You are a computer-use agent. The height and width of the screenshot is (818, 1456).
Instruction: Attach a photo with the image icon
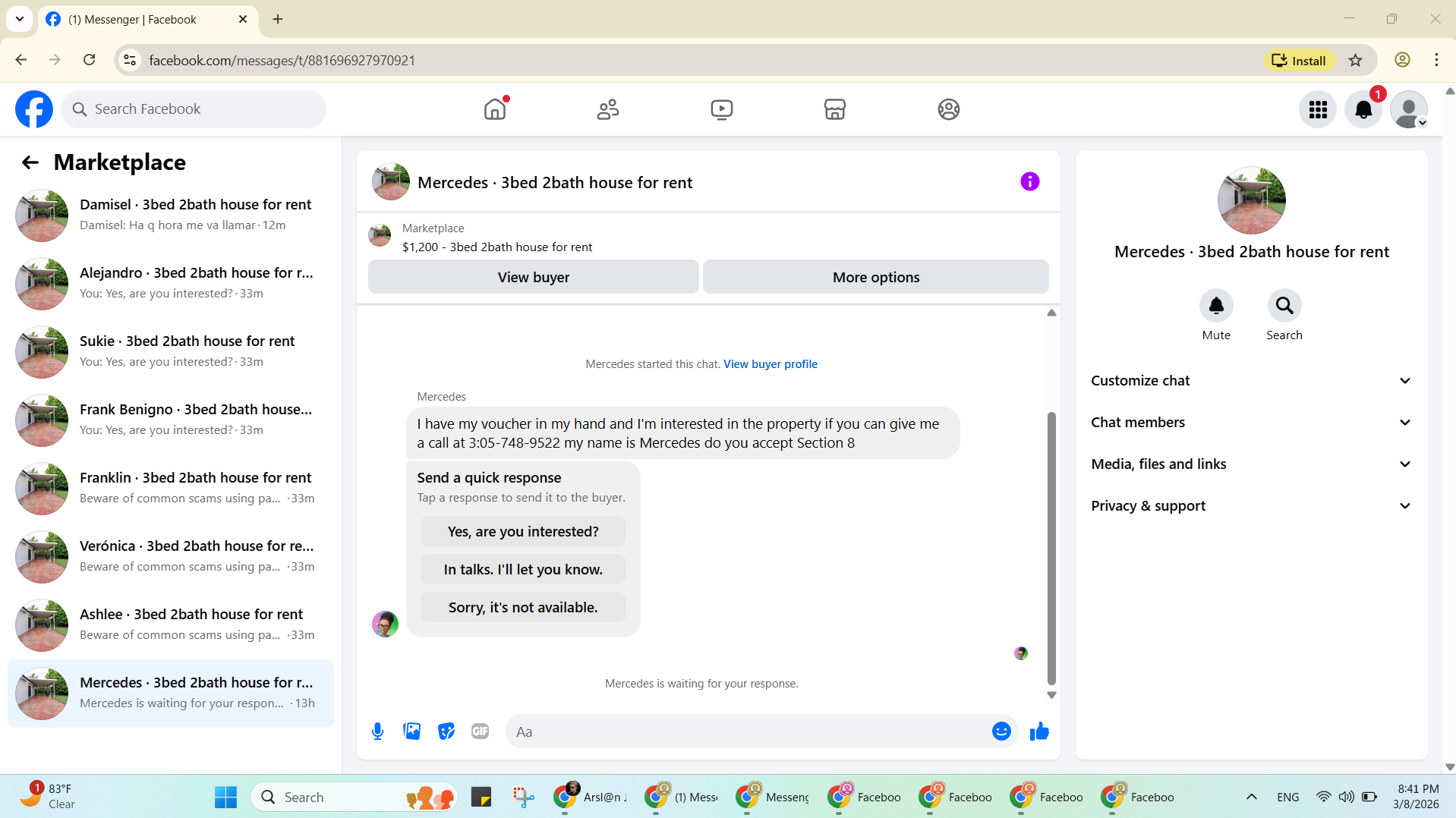[412, 731]
